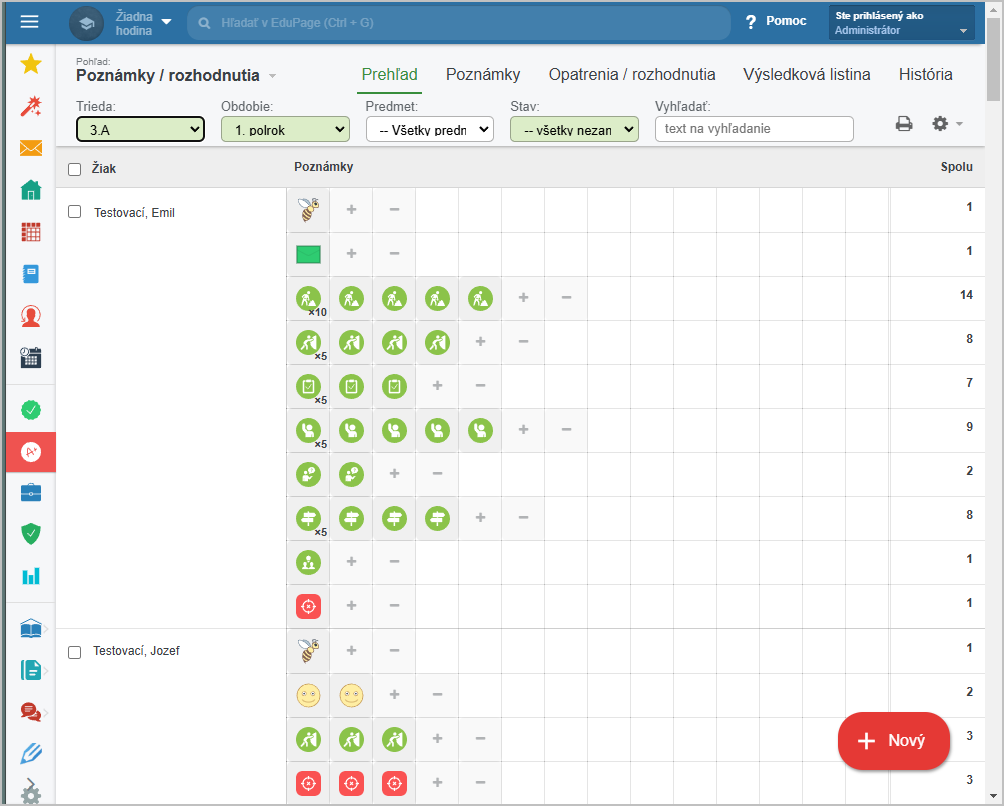
Task: Open the Administrátor account dropdown
Action: pos(902,23)
